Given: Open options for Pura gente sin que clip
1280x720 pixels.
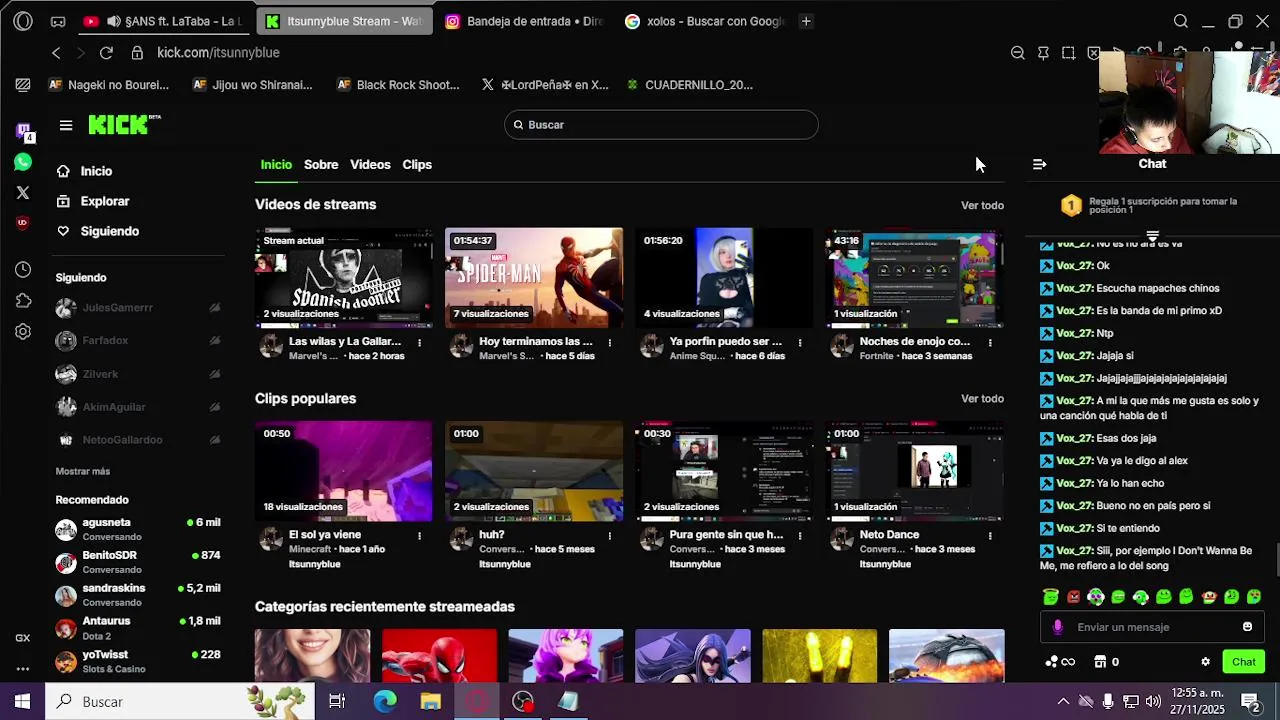Looking at the screenshot, I should 799,536.
